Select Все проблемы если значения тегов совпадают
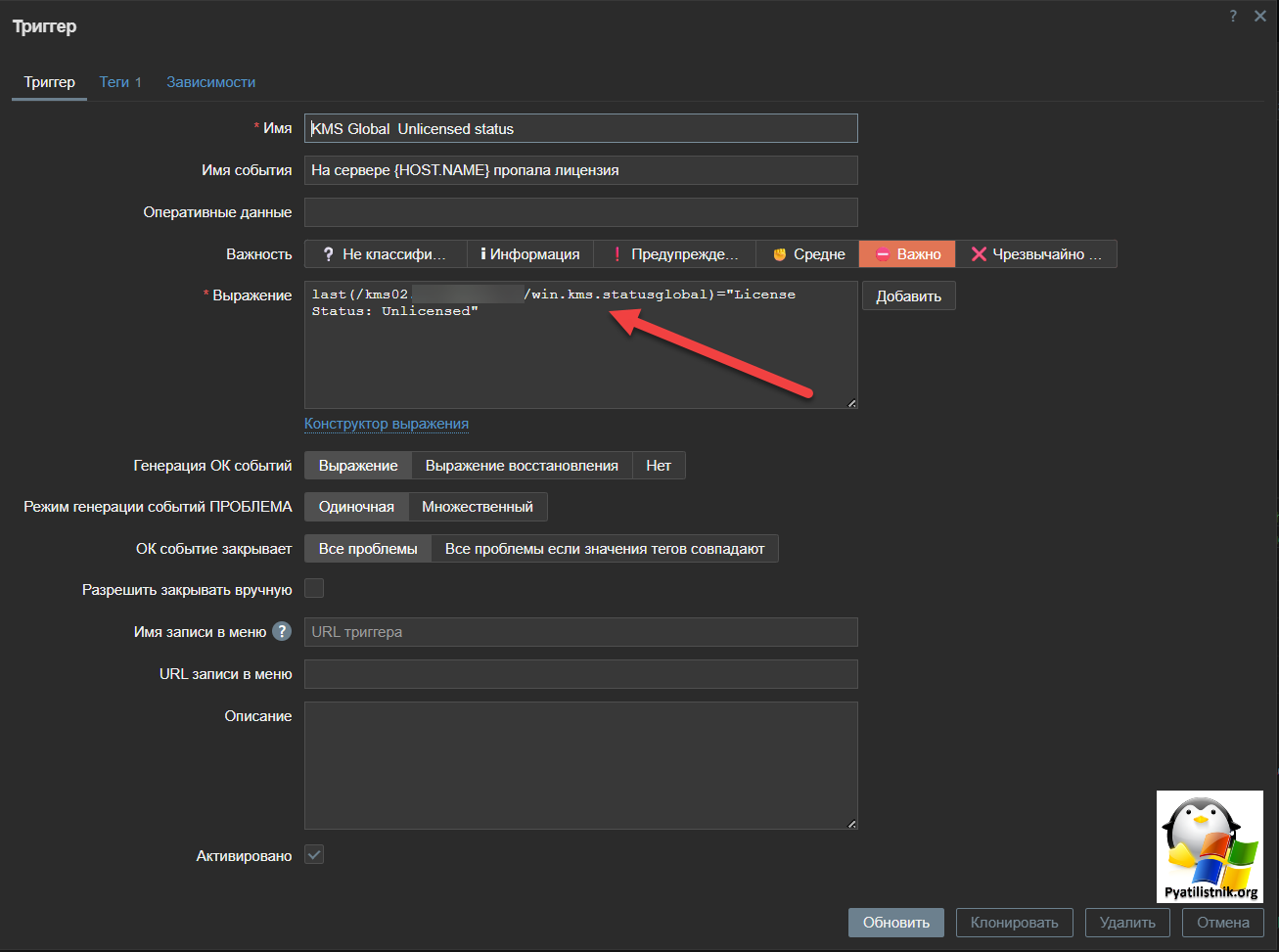Image resolution: width=1279 pixels, height=952 pixels. [x=605, y=549]
